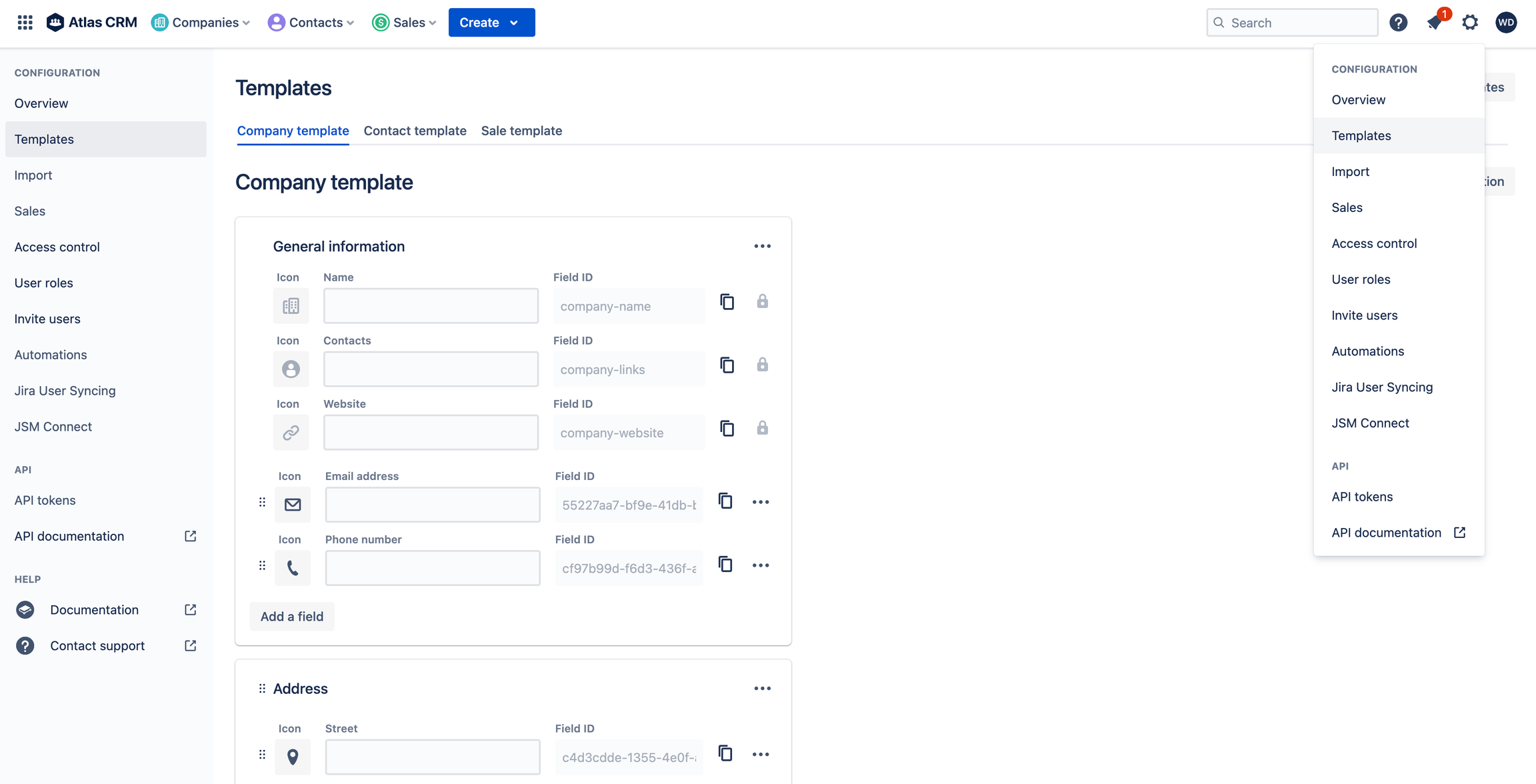Click the Email address name input field
The height and width of the screenshot is (784, 1536).
coord(432,505)
